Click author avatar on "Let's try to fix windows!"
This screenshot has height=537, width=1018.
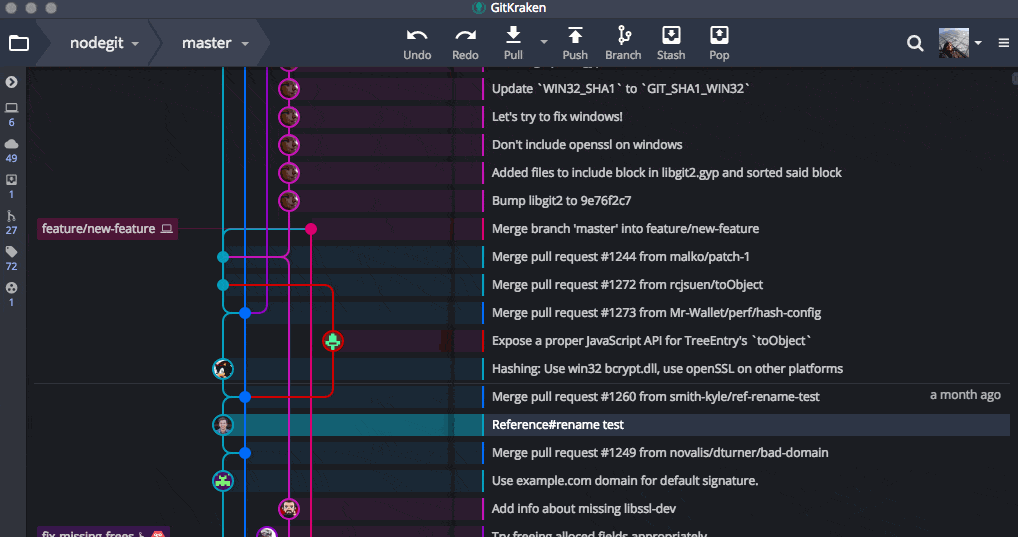(289, 117)
